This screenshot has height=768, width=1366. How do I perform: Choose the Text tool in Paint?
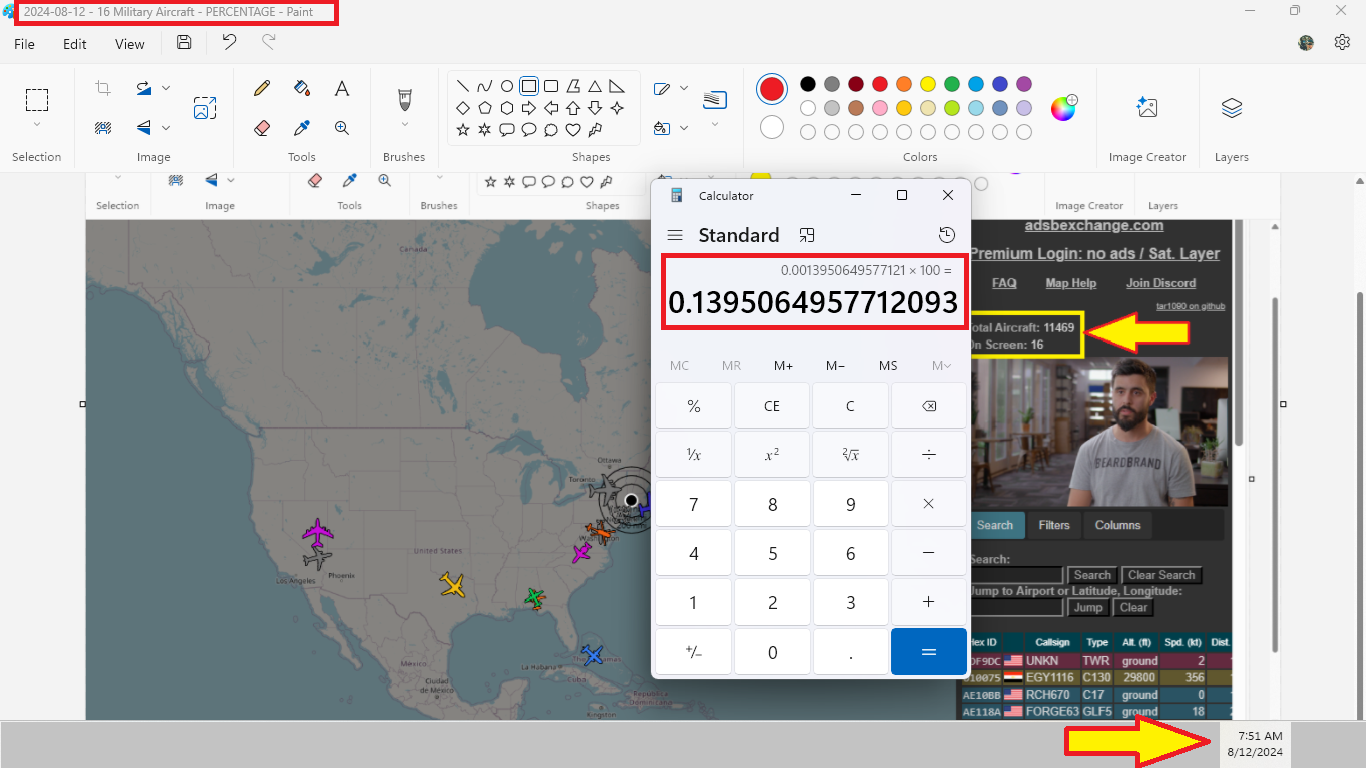tap(342, 88)
